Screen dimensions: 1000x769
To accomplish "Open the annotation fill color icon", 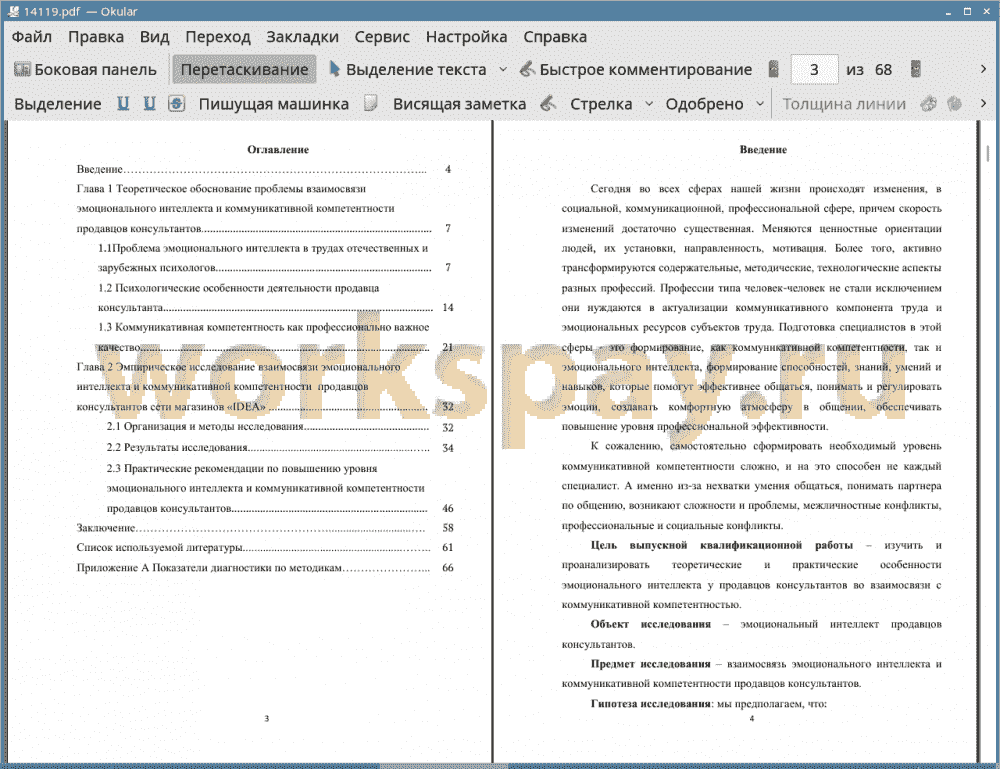I will tap(955, 103).
